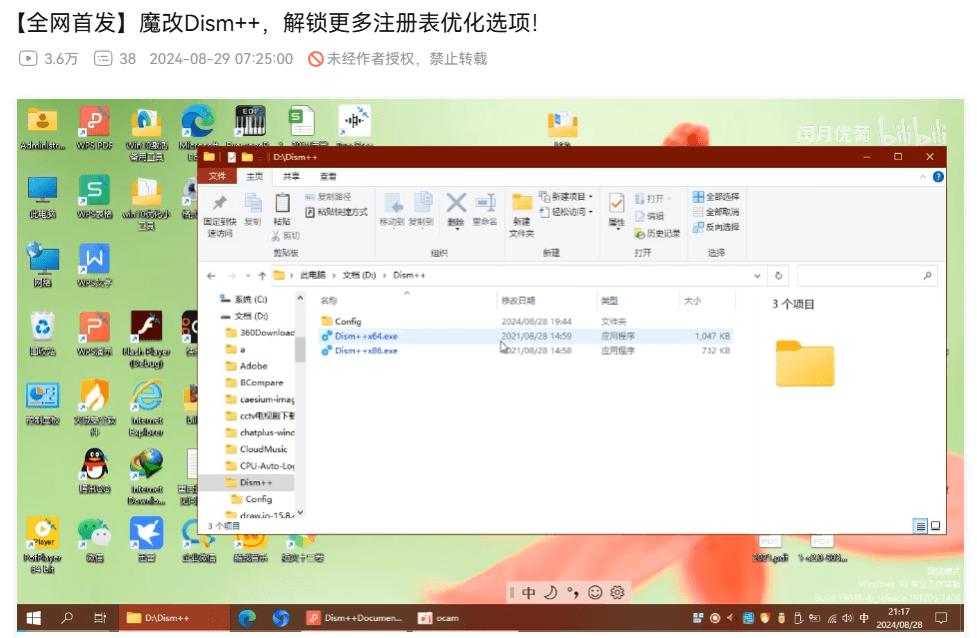
Task: Collapse the ribbon with the chevron
Action: [923, 177]
